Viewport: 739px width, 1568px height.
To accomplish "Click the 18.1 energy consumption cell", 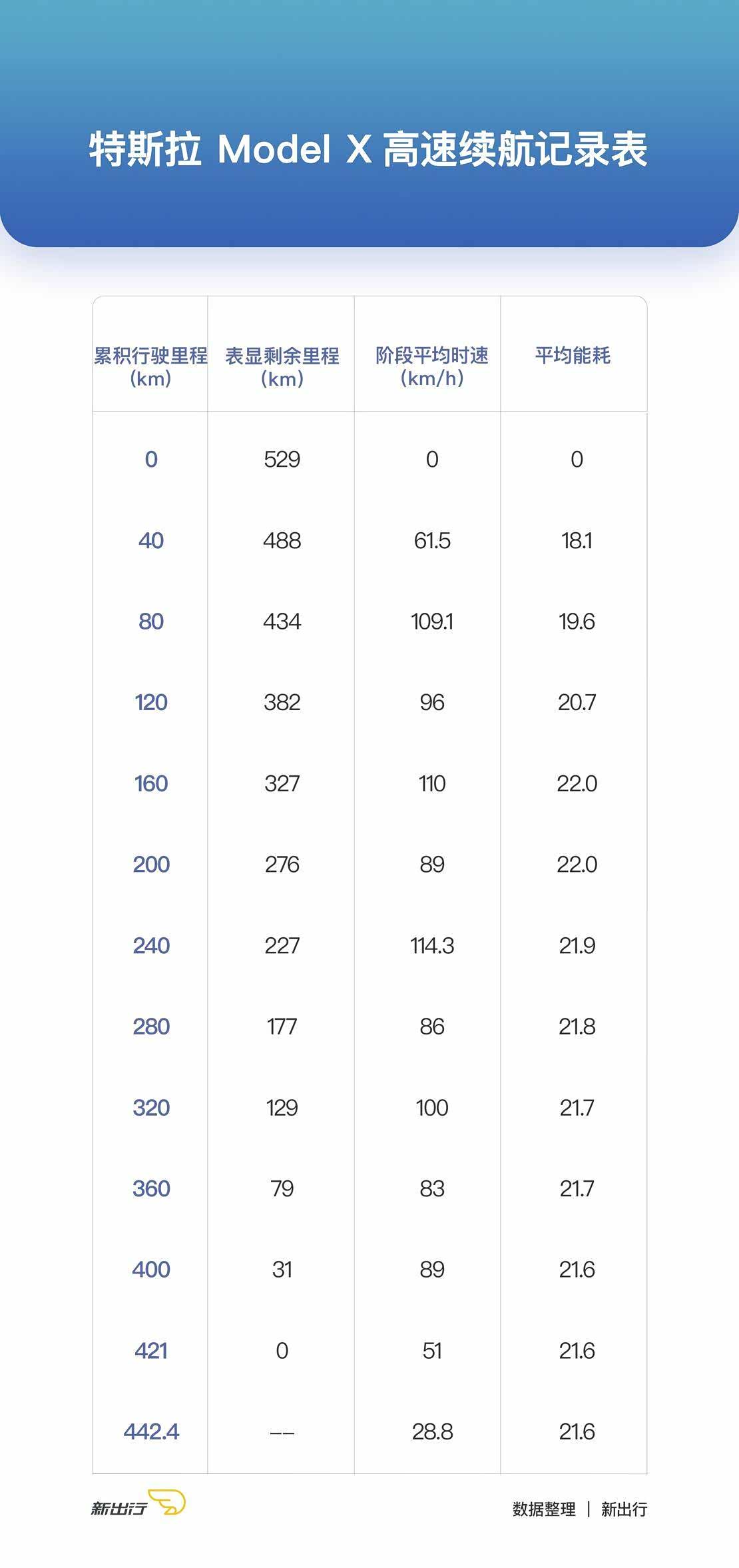I will [577, 541].
